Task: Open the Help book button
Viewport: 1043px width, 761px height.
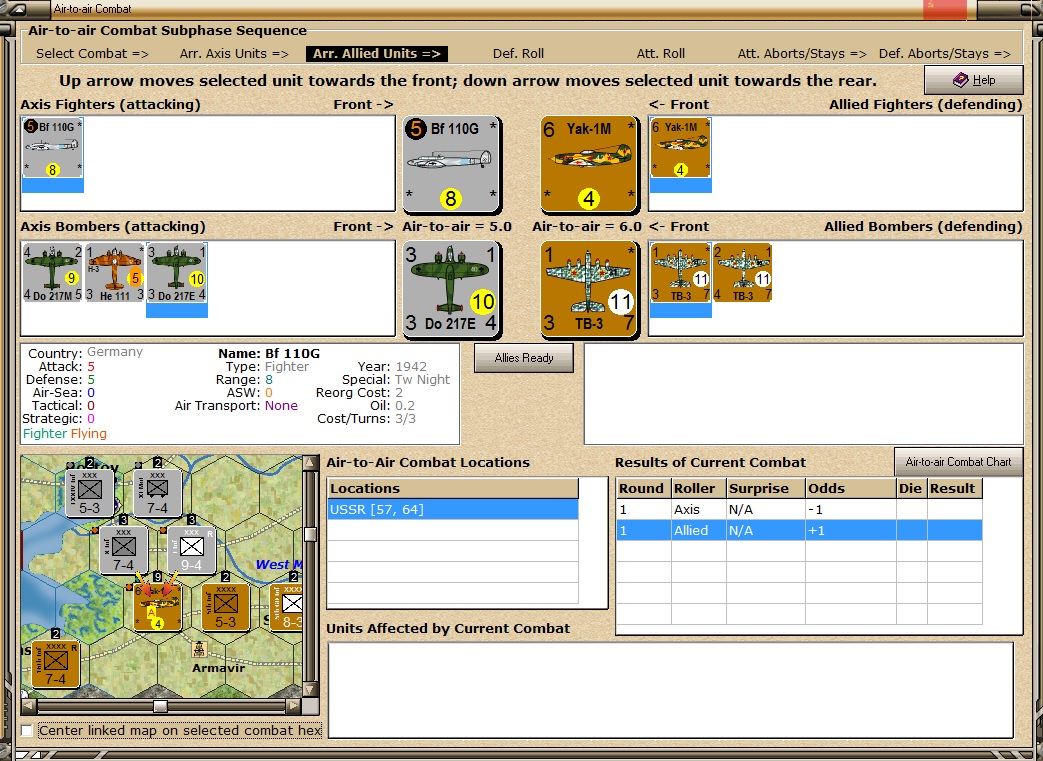Action: click(974, 80)
